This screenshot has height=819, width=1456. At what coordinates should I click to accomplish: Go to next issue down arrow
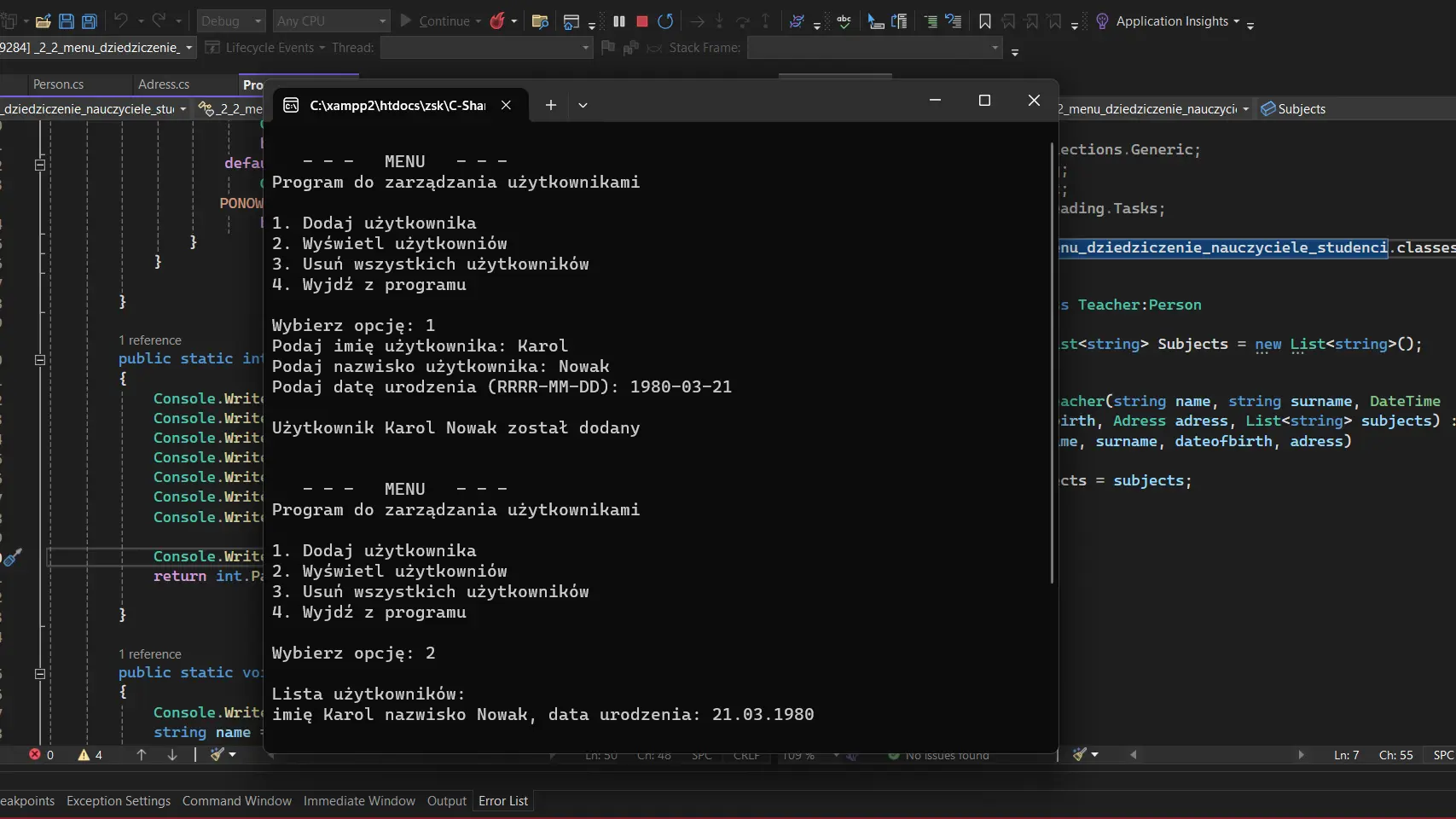point(172,755)
